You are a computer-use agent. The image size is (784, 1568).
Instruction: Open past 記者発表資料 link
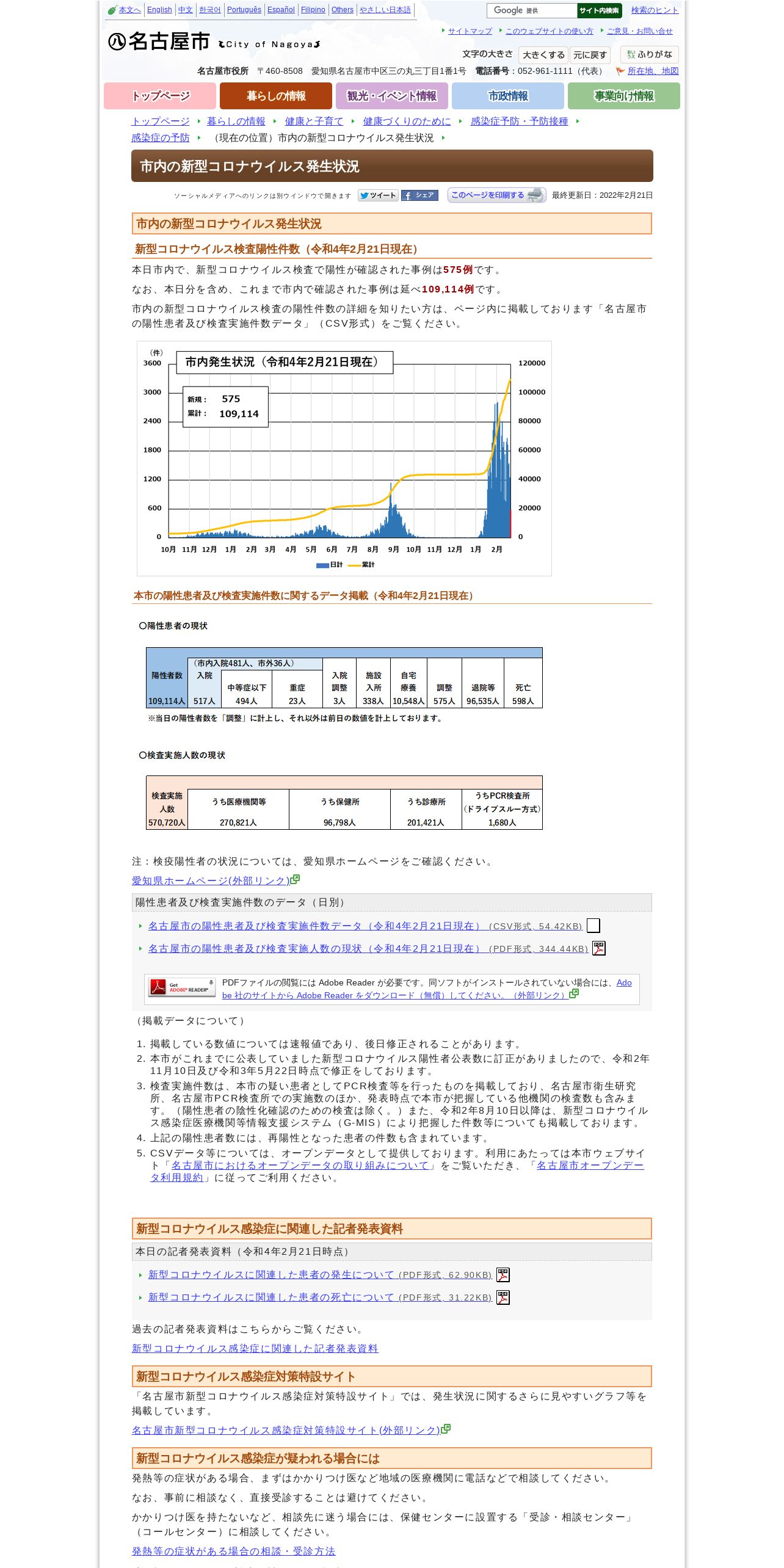click(255, 1349)
